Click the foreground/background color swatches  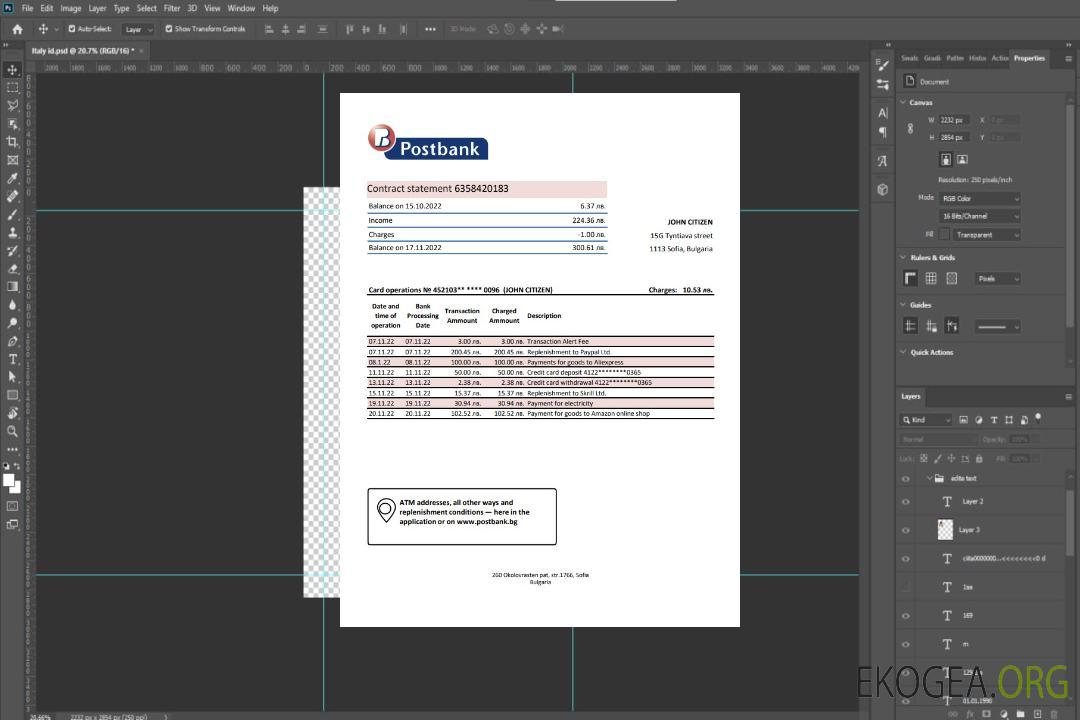(12, 483)
